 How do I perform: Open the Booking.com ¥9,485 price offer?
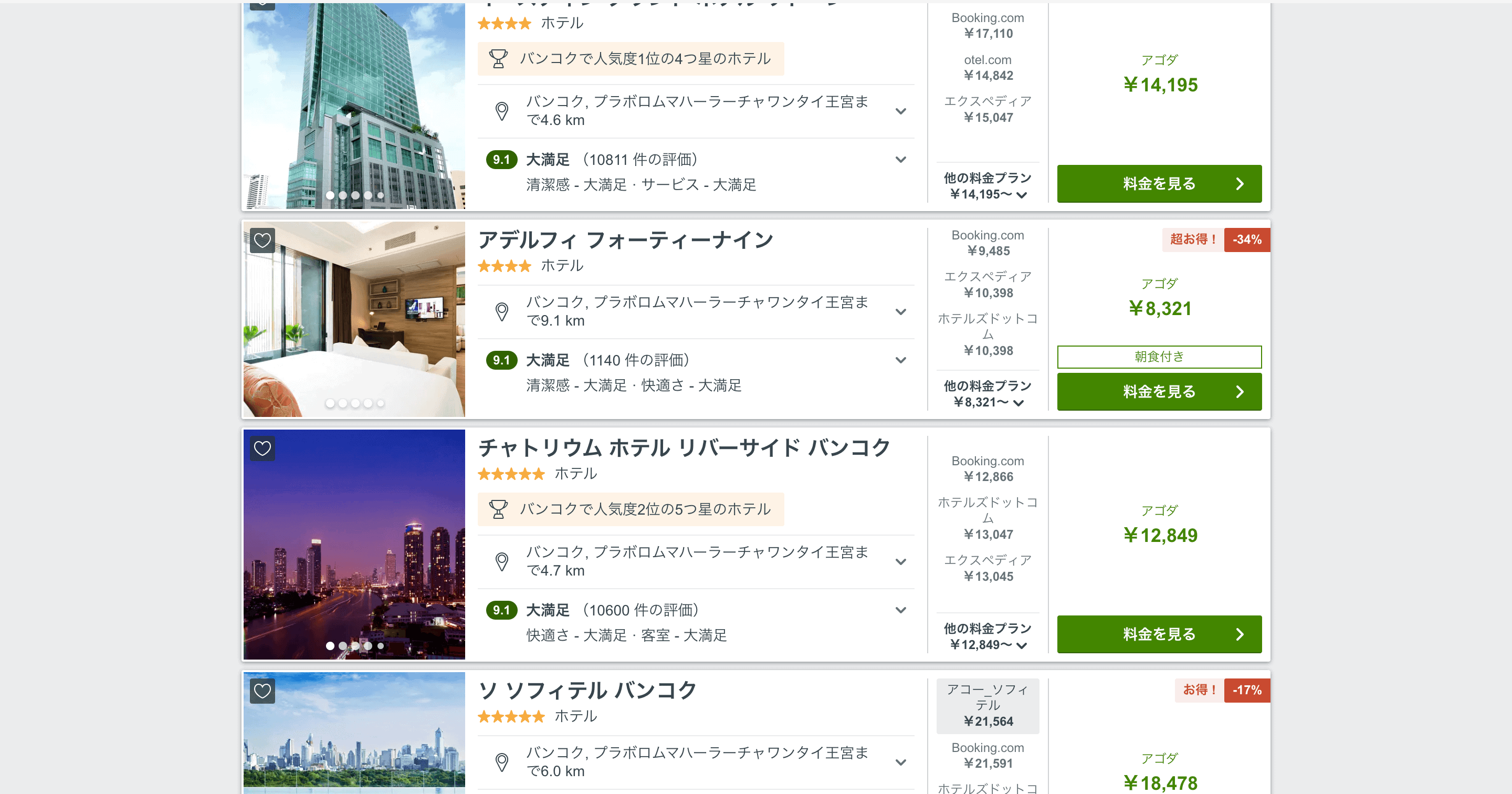[988, 243]
